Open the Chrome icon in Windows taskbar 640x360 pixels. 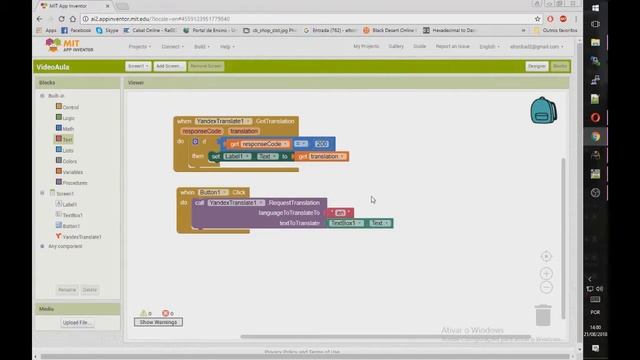click(596, 137)
